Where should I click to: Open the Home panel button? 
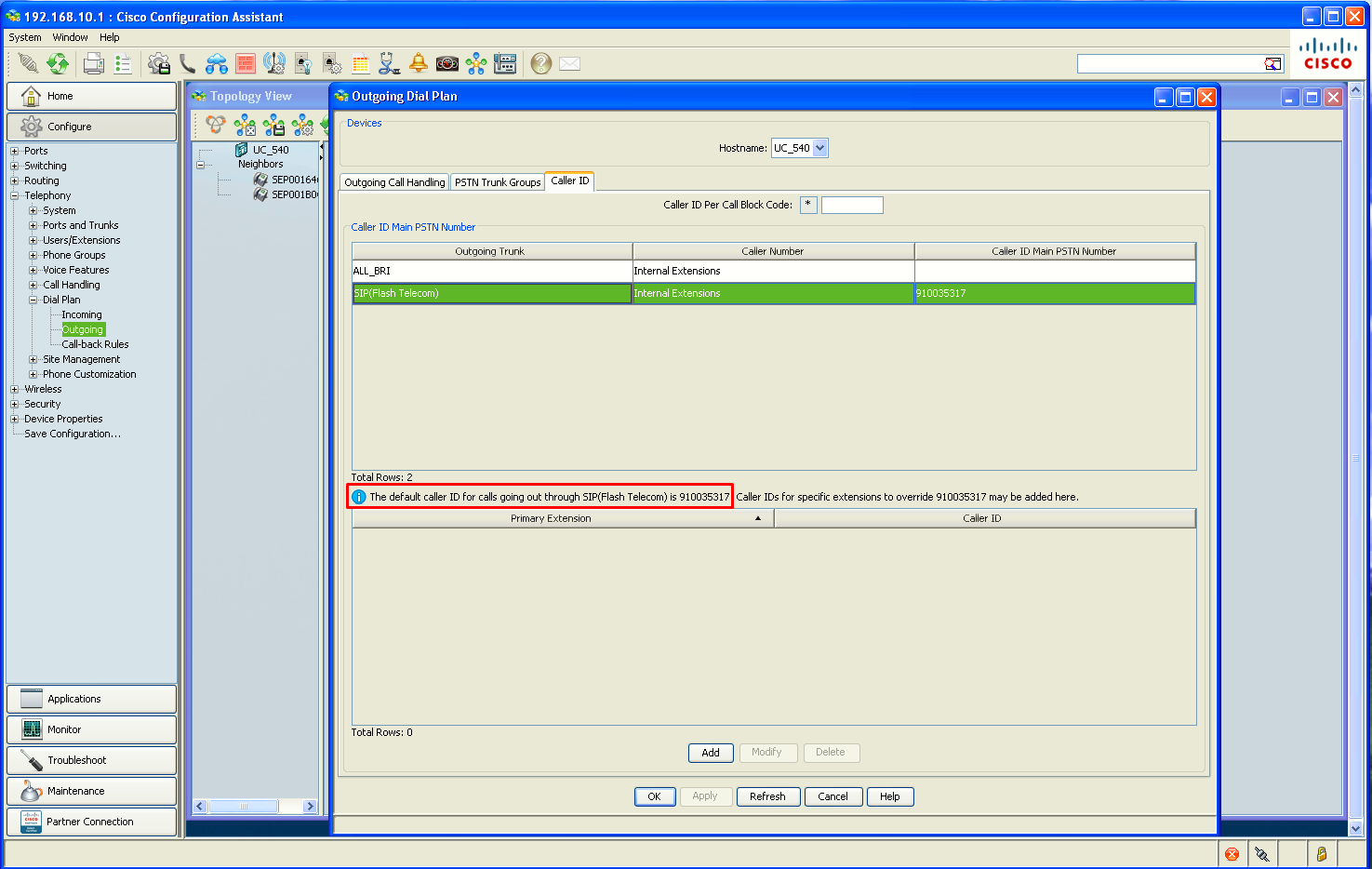[x=91, y=96]
